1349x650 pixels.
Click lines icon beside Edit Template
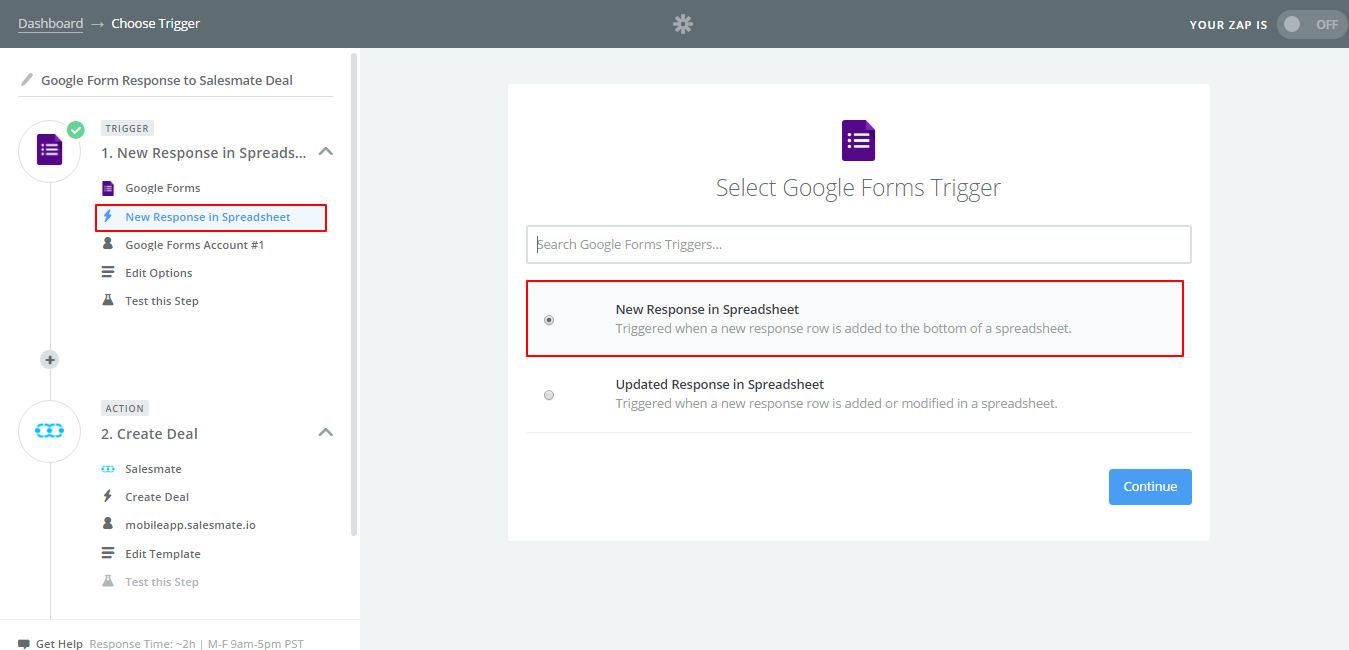click(x=108, y=553)
